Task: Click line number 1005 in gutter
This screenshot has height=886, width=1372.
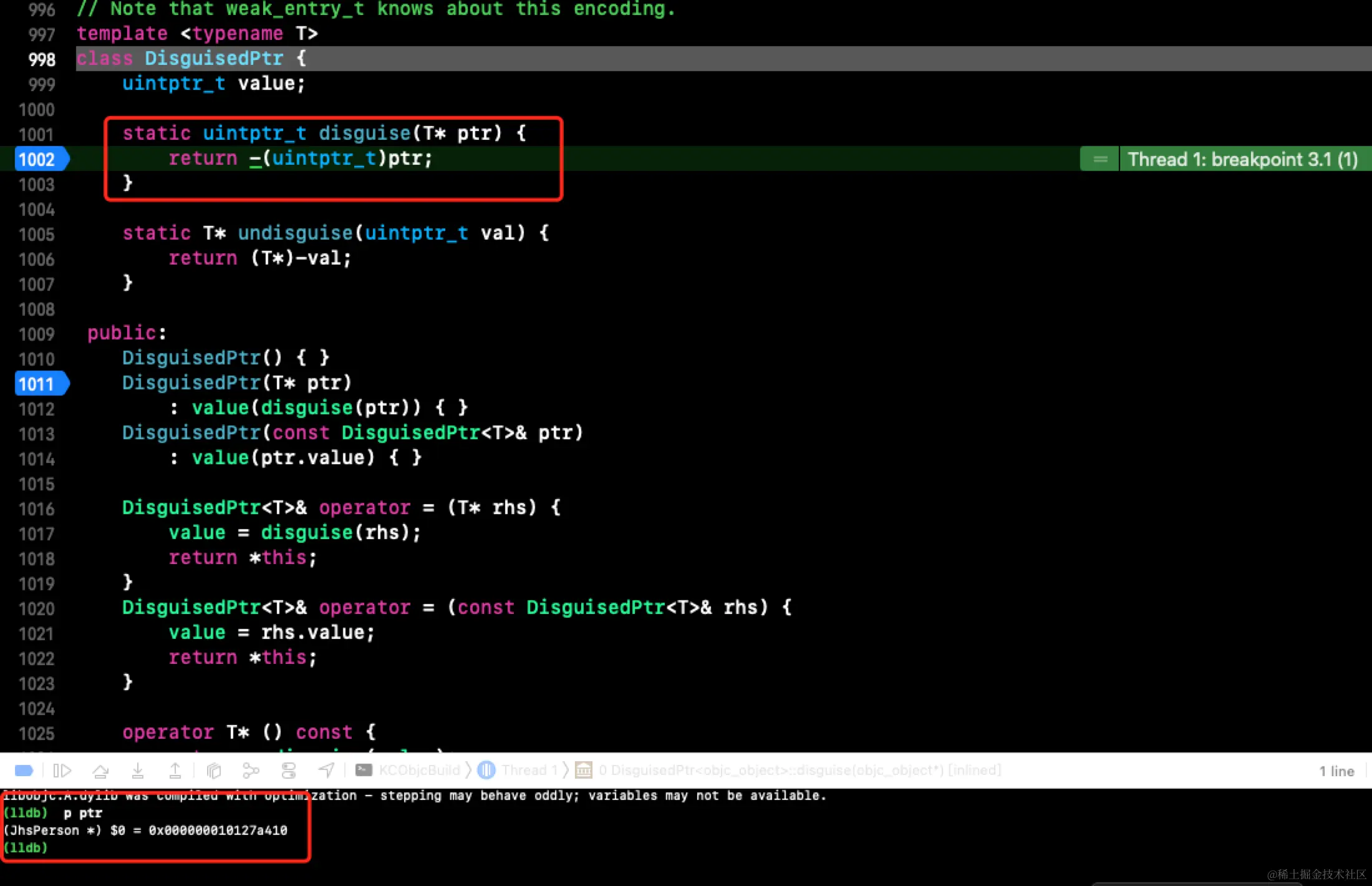Action: 37,234
